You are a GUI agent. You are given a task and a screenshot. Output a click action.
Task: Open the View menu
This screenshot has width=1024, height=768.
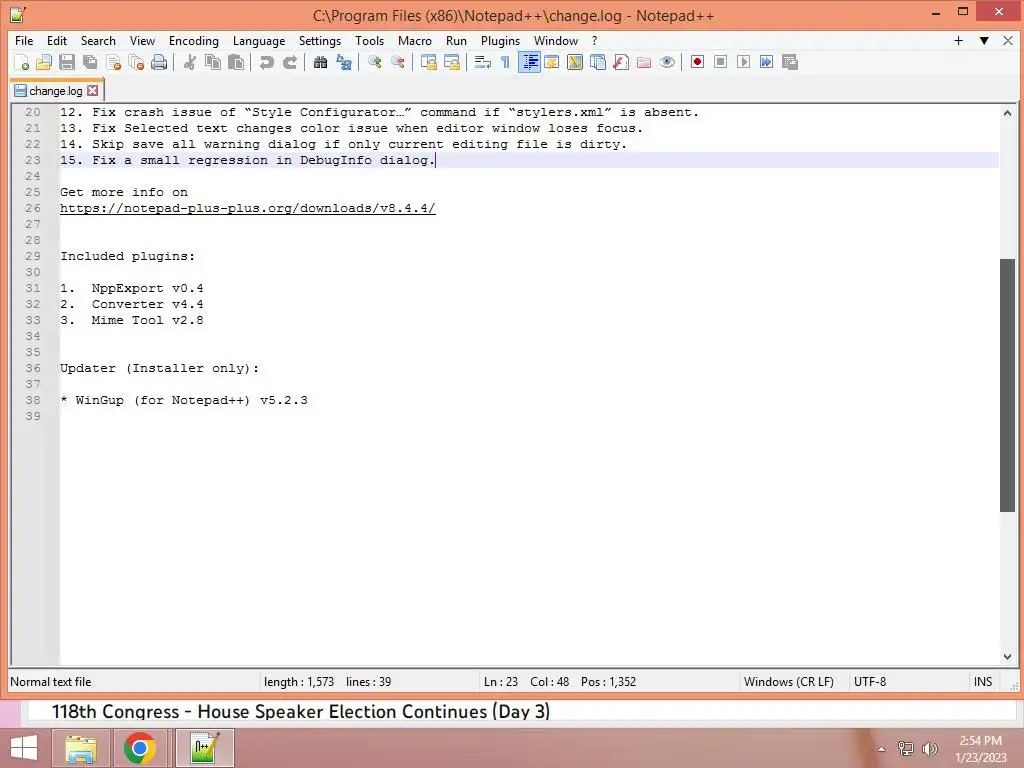(x=142, y=40)
